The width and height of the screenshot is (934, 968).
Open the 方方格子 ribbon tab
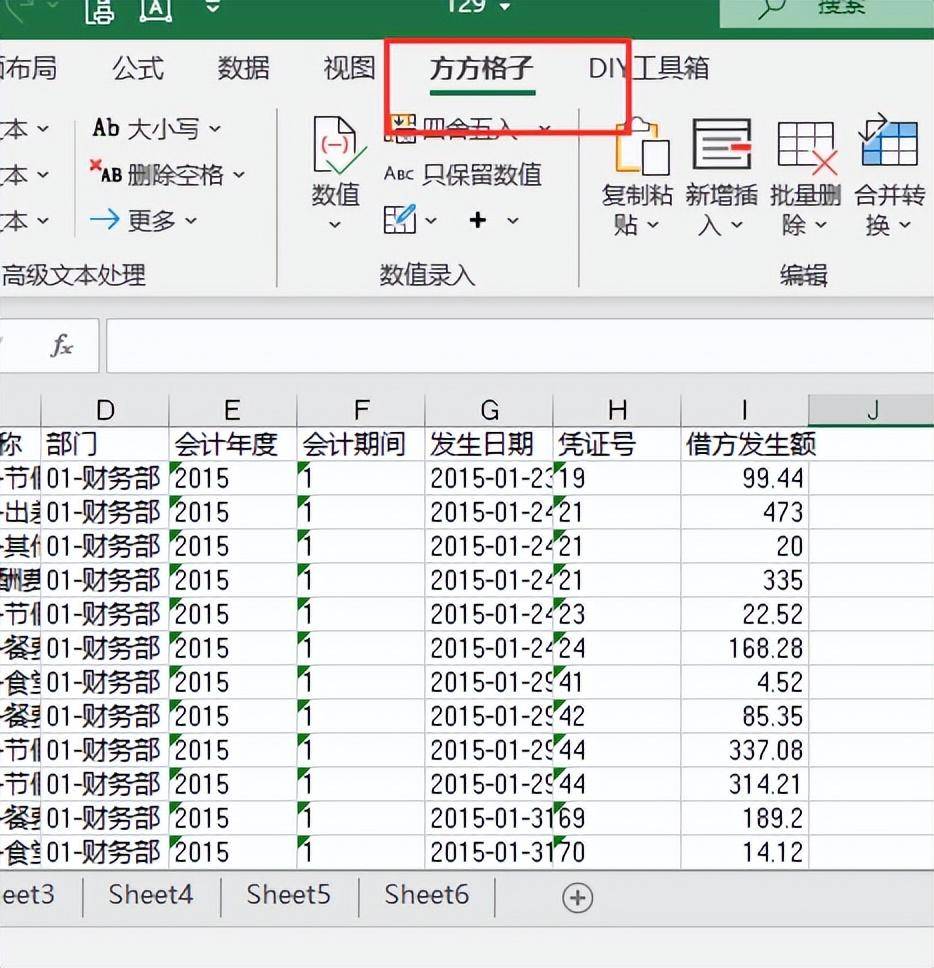coord(482,68)
